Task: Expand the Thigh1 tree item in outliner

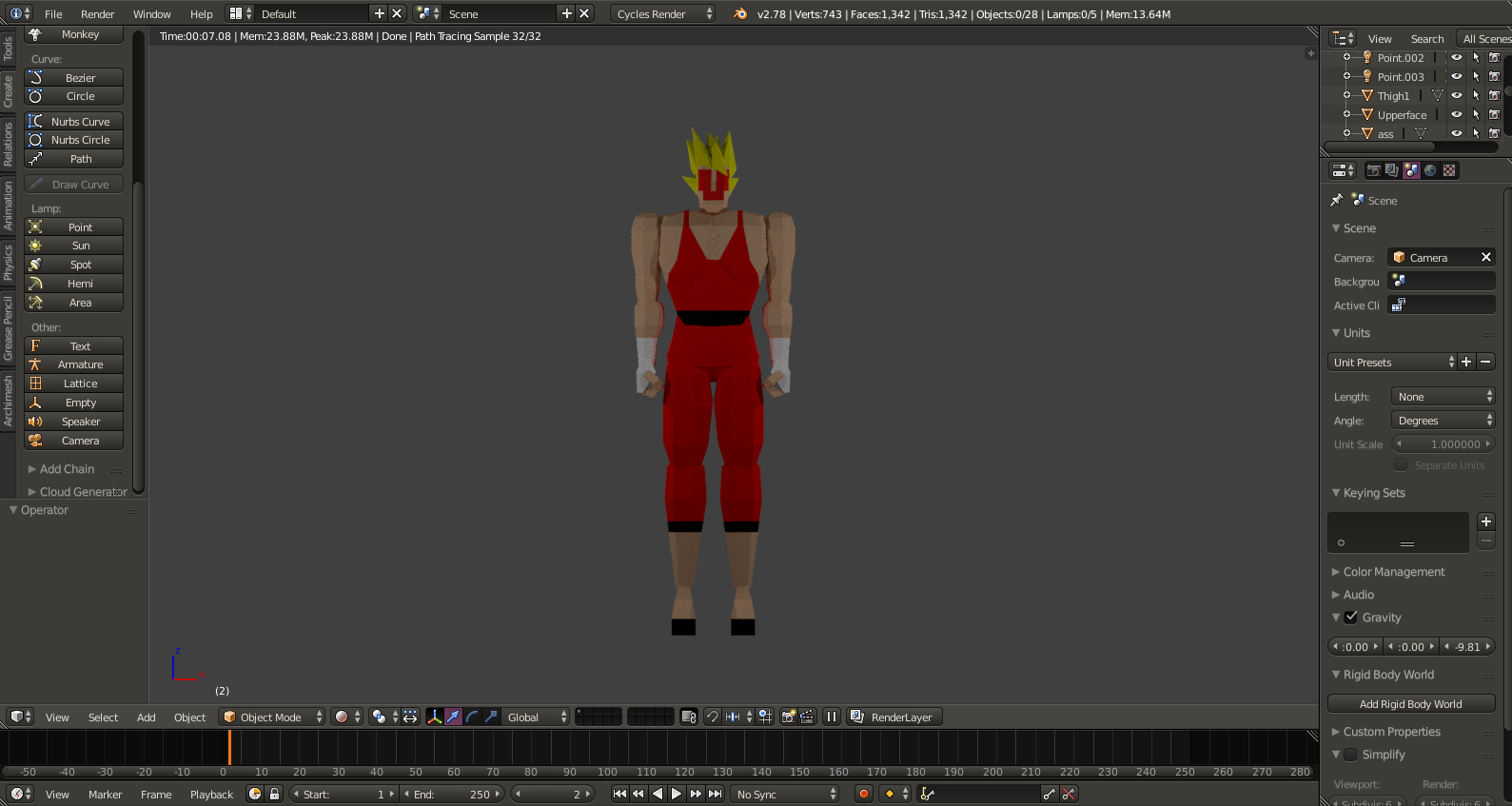Action: point(1346,95)
